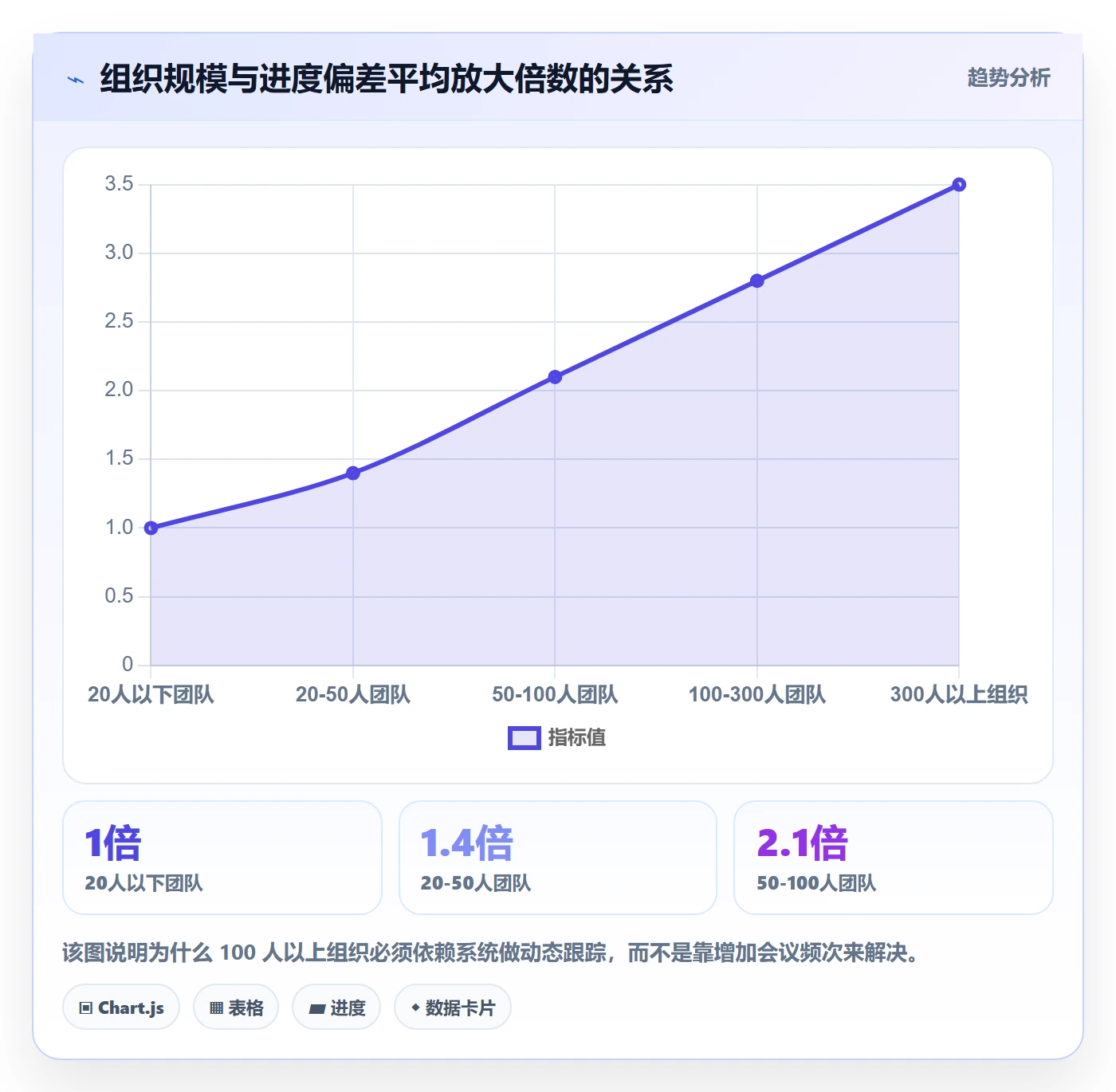1116x1092 pixels.
Task: Click the grid icon in the 表格 chip
Action: coord(216,1008)
